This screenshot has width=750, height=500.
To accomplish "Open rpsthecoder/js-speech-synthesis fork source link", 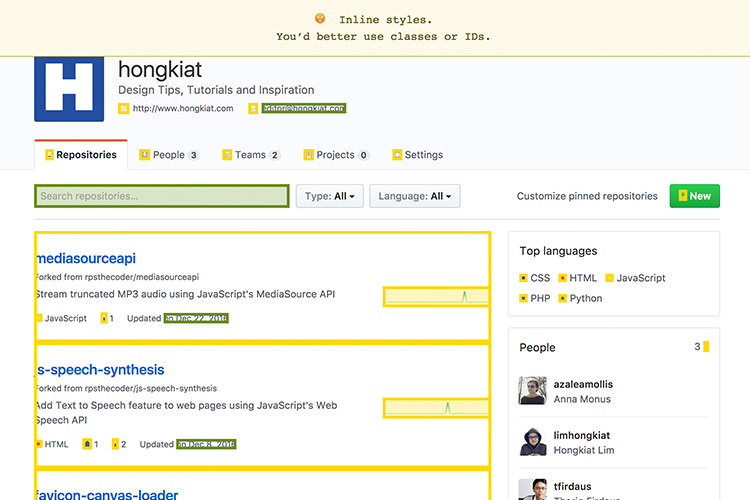I will (x=151, y=389).
